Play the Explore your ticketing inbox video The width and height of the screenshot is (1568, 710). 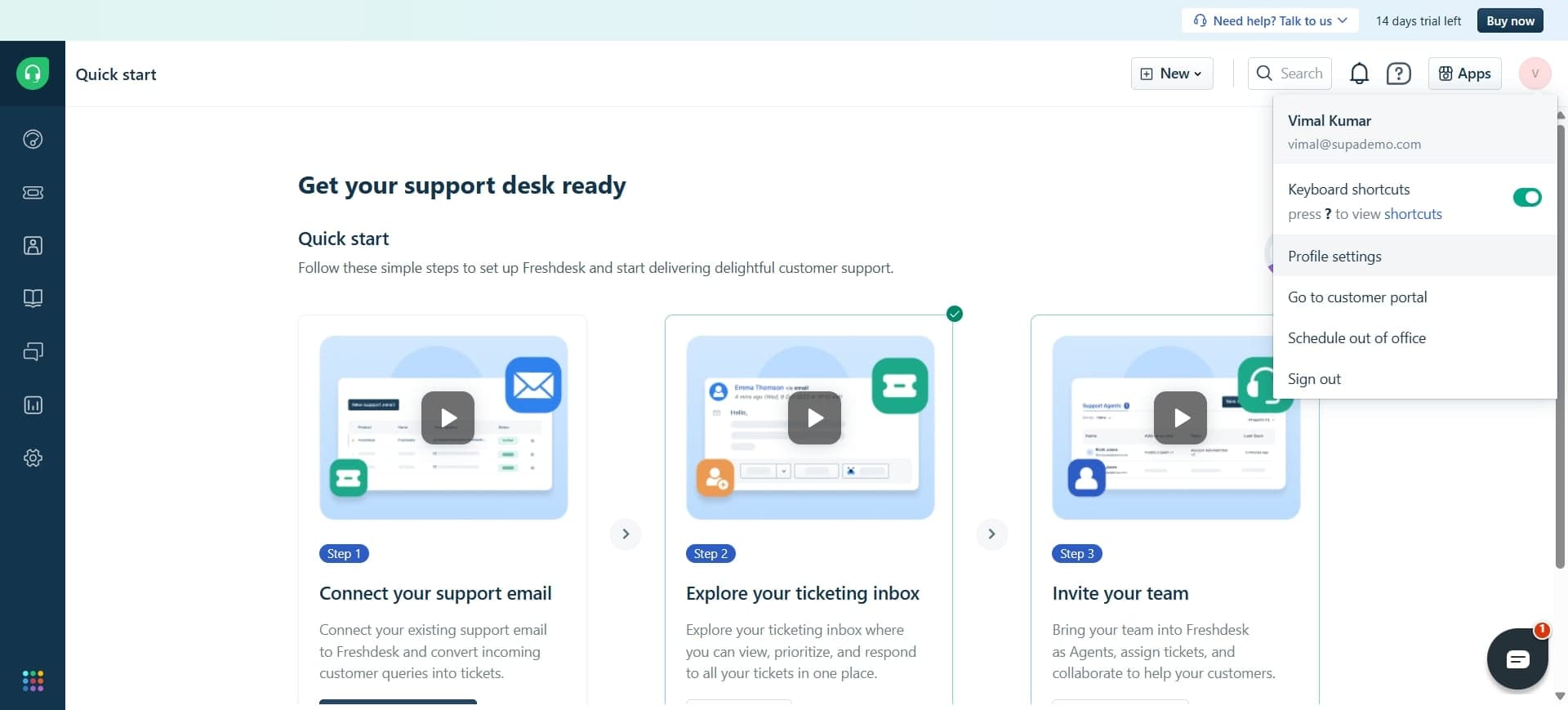point(814,418)
